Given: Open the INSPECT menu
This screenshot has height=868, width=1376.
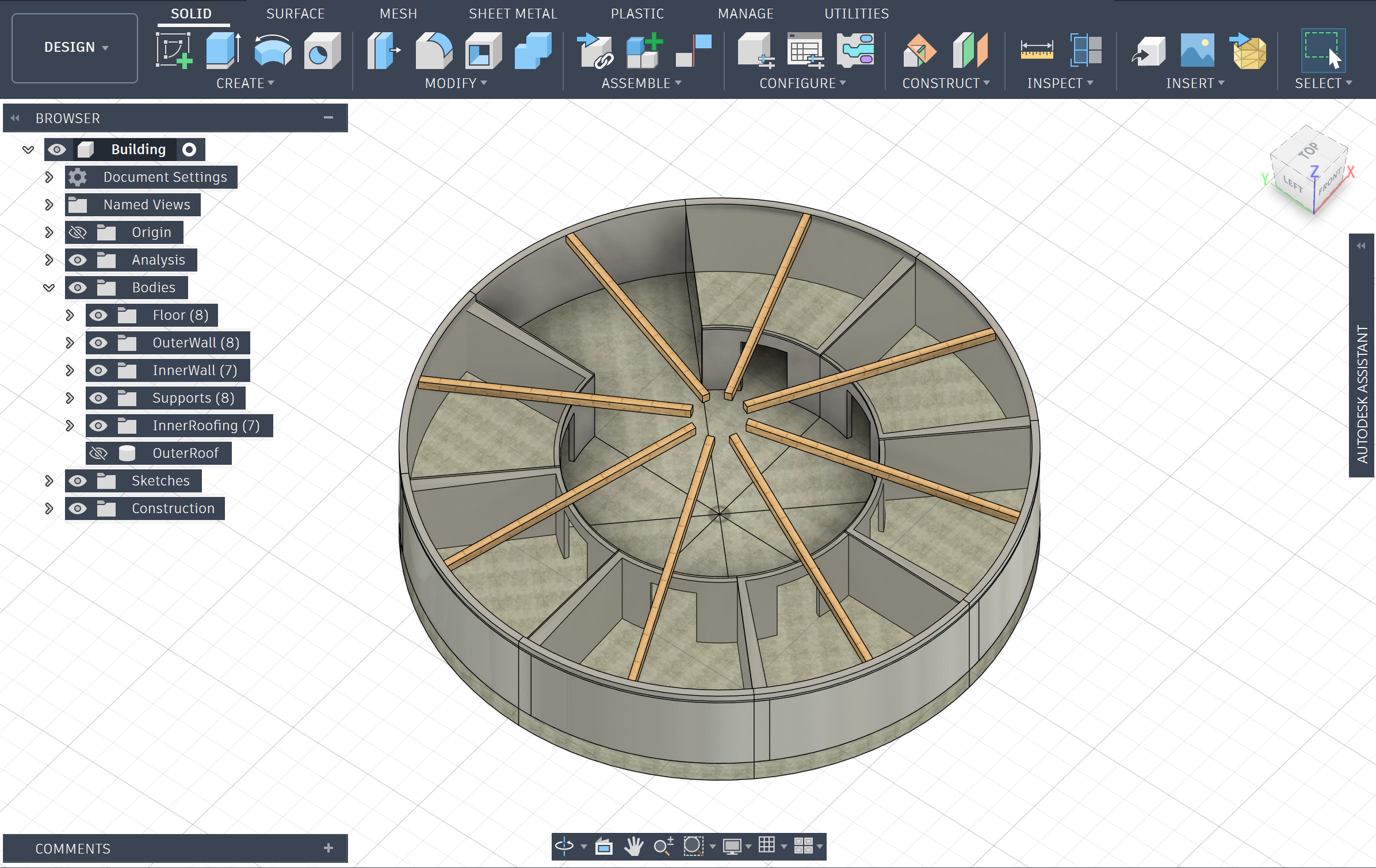Looking at the screenshot, I should click(1060, 83).
